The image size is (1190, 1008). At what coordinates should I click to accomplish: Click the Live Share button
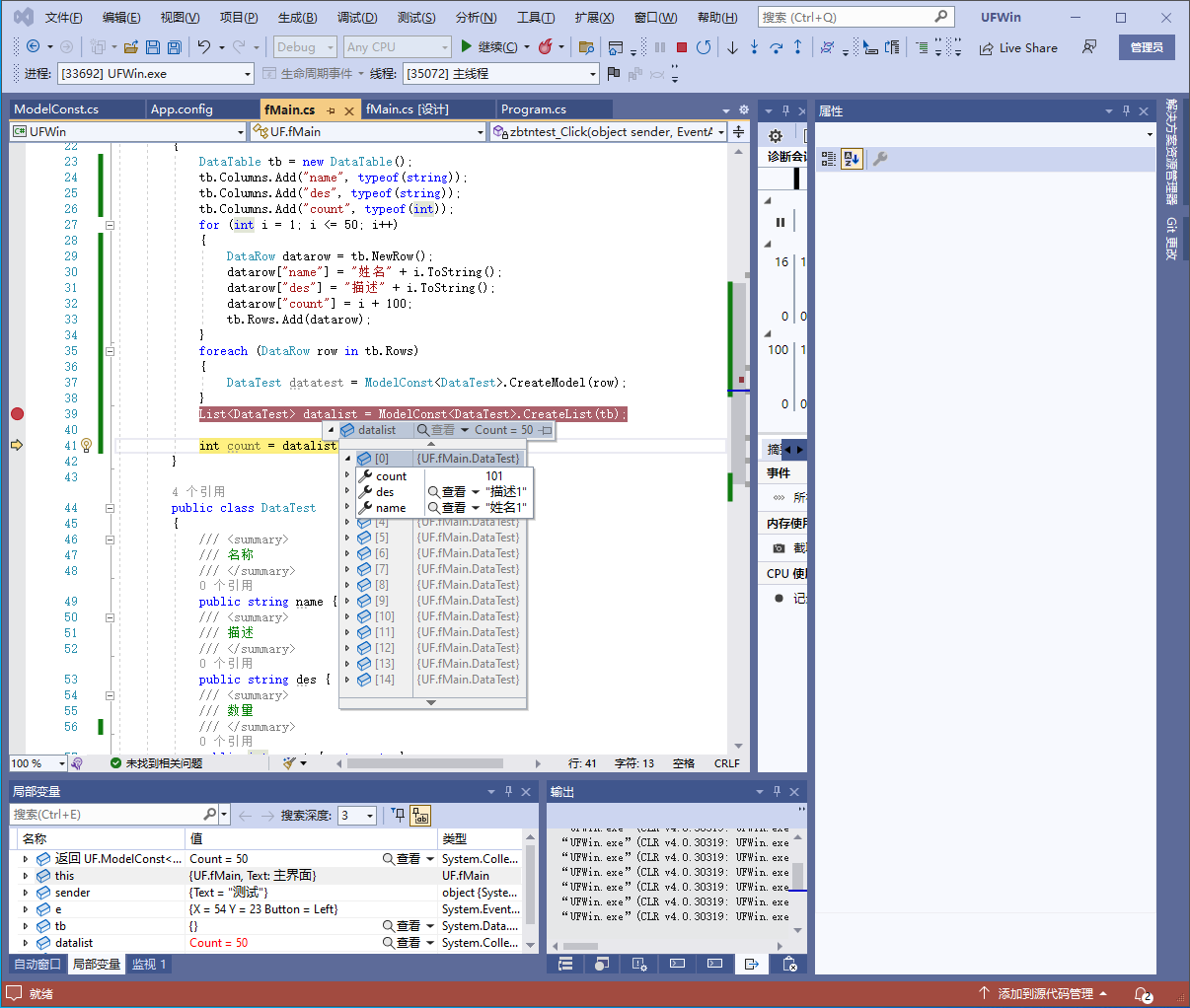pyautogui.click(x=1018, y=47)
